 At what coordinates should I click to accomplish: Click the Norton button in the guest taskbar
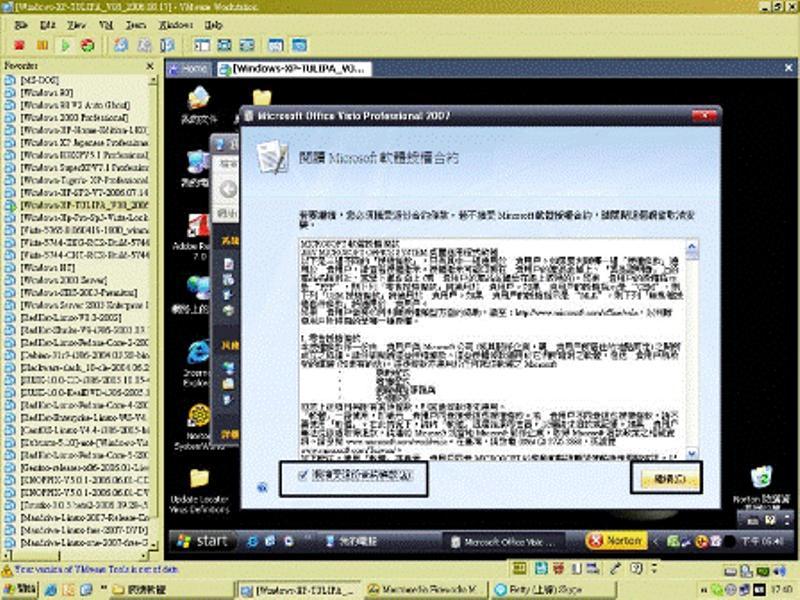(616, 541)
